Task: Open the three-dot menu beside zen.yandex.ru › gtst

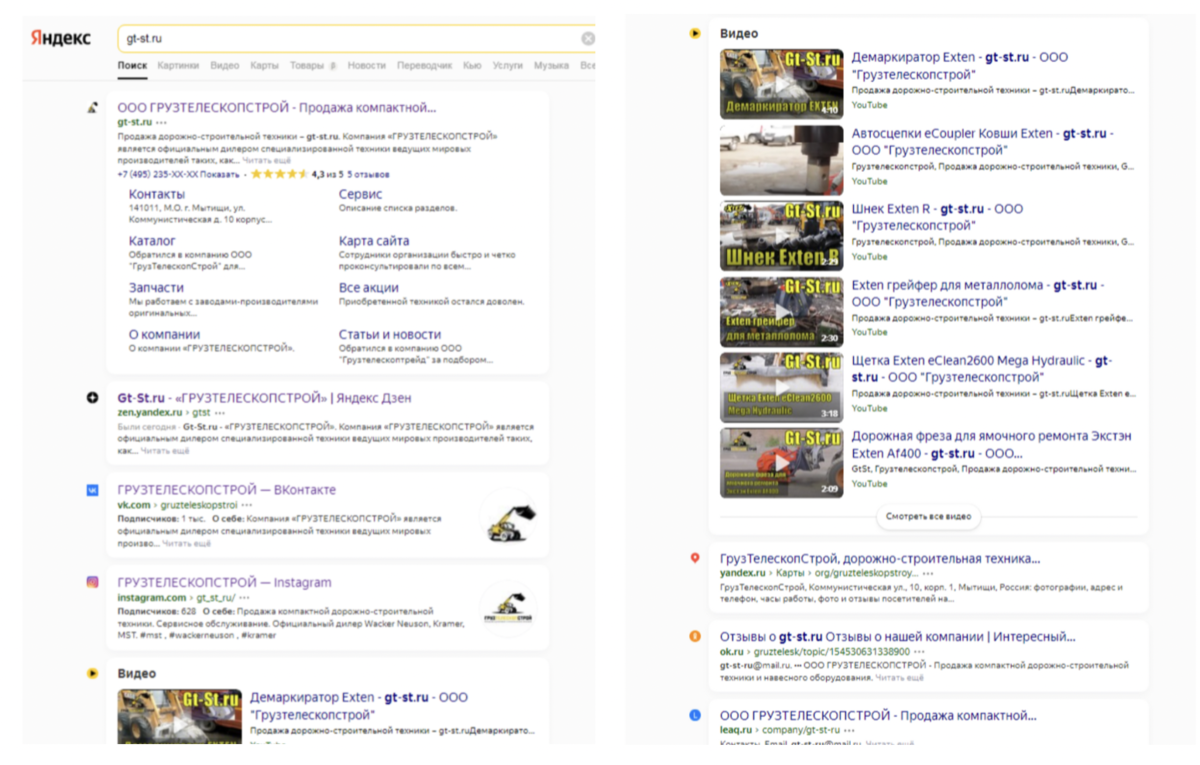Action: point(220,412)
